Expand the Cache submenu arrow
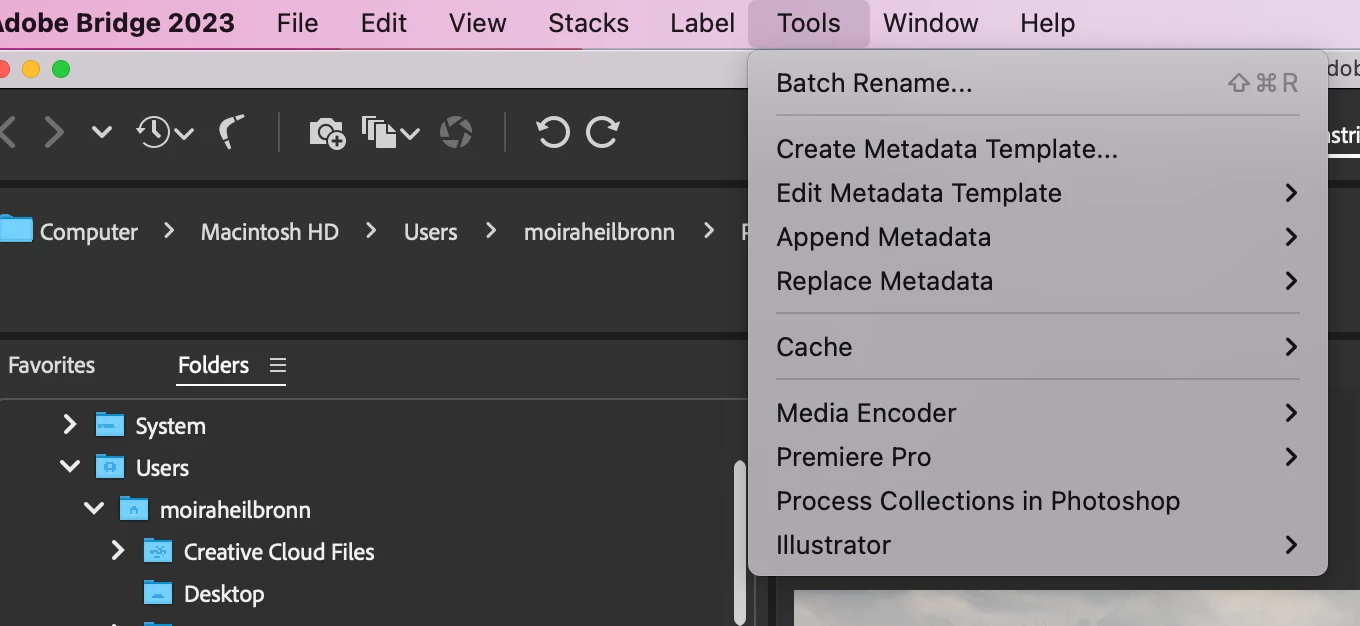1360x626 pixels. [x=1291, y=347]
